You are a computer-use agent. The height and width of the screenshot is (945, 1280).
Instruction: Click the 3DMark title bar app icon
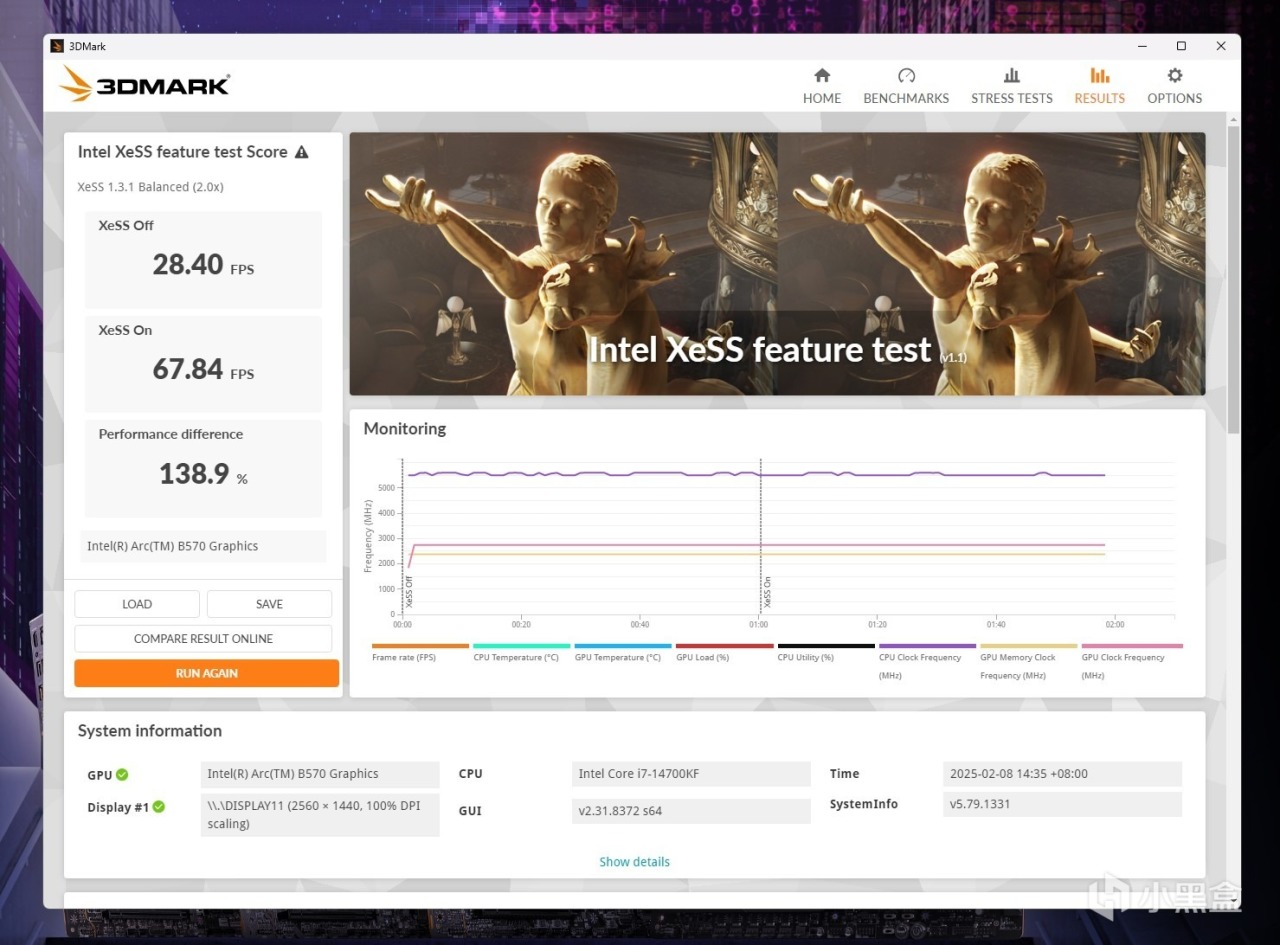[x=57, y=46]
